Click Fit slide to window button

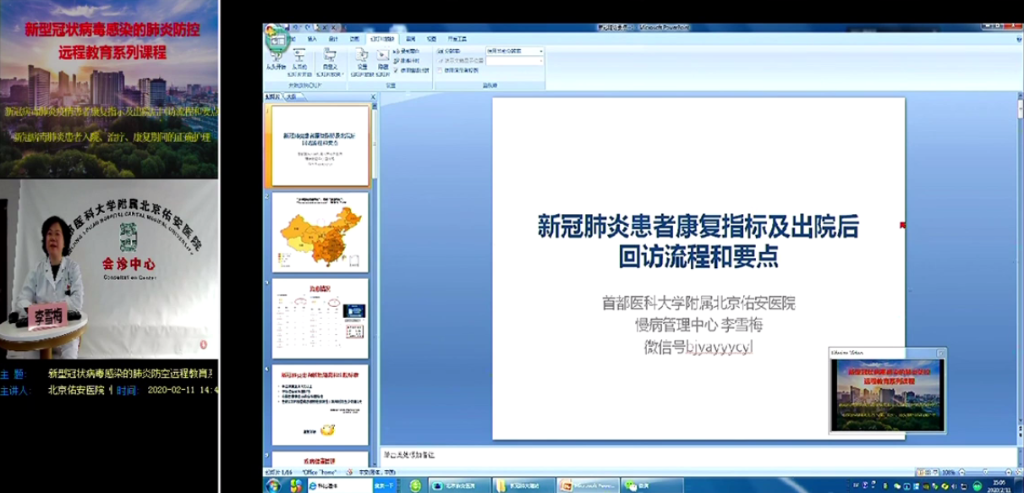coord(1019,472)
